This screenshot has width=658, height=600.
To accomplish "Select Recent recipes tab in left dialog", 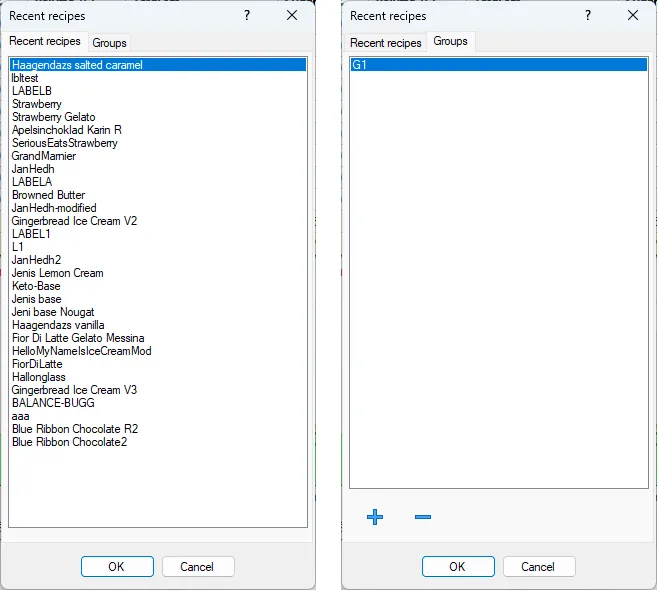I will [x=45, y=41].
